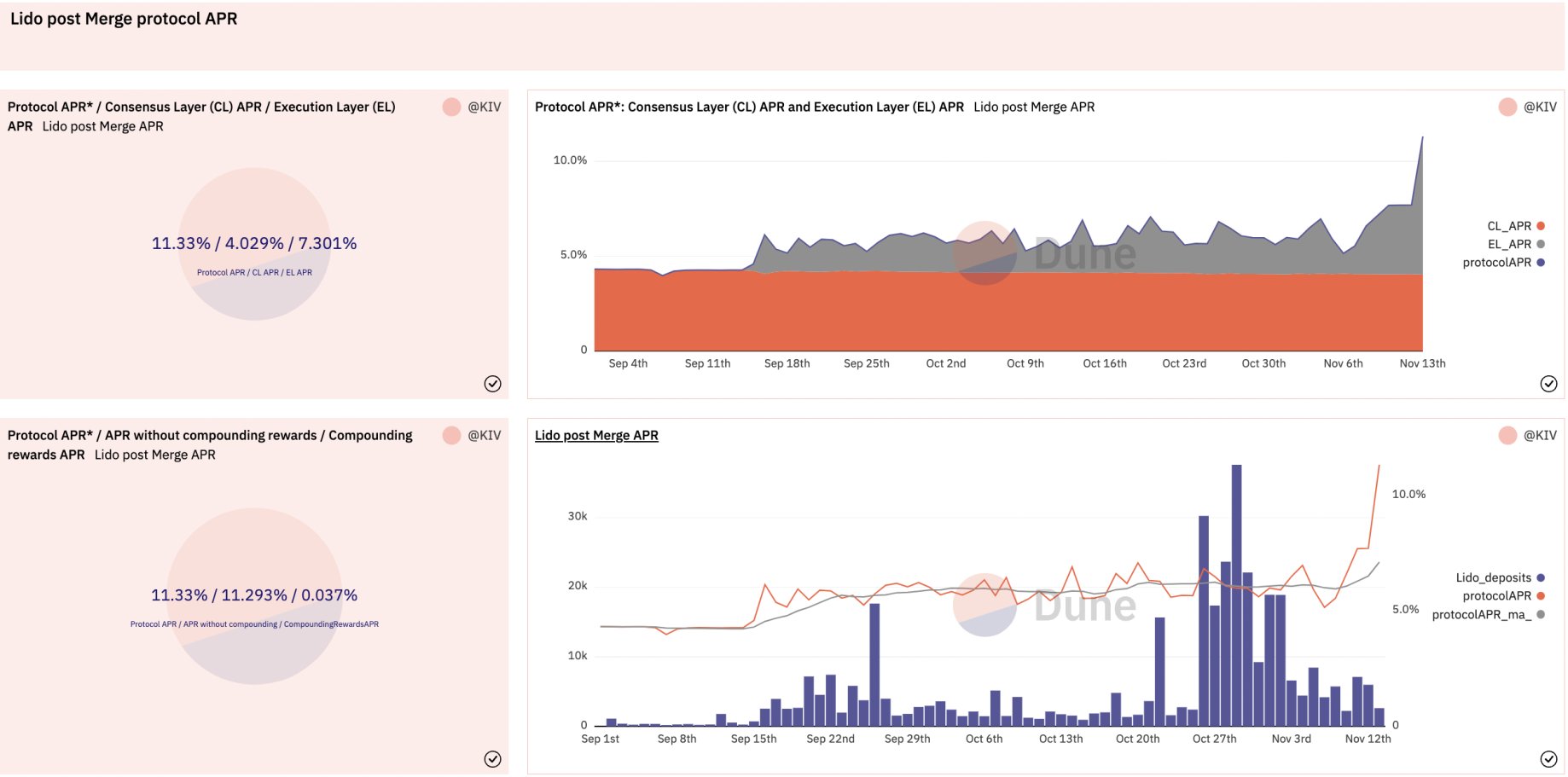The height and width of the screenshot is (777, 1568).
Task: Open @KIV avatar on bottom-right Lido chart
Action: [1507, 435]
